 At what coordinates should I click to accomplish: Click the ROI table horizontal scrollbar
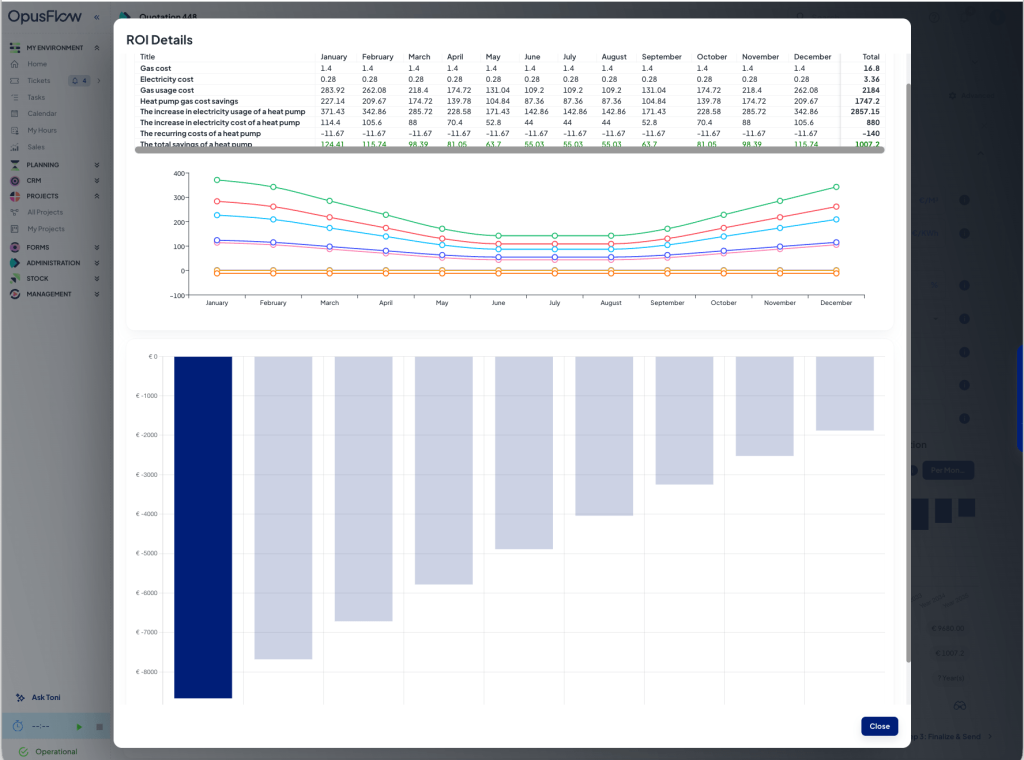pos(509,150)
